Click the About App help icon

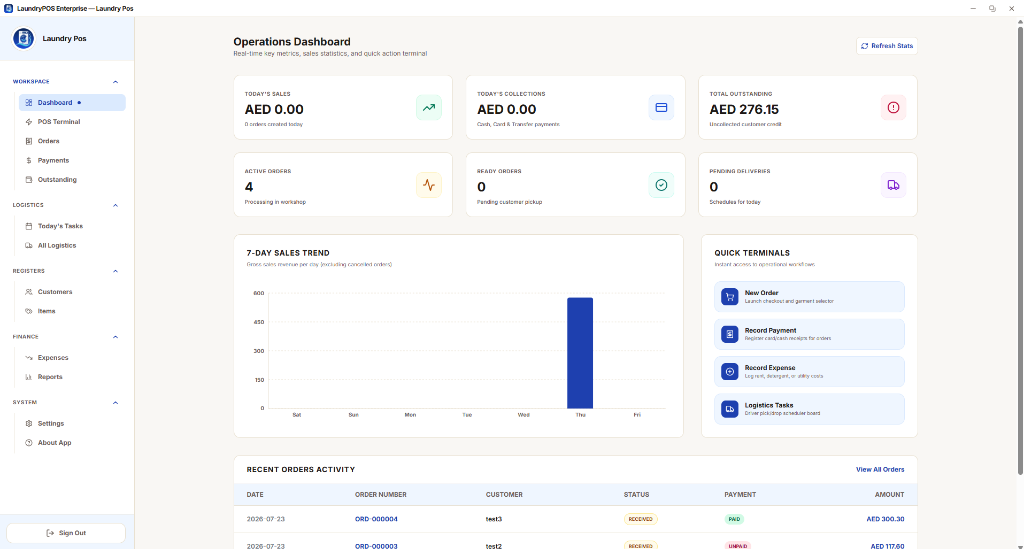click(29, 443)
